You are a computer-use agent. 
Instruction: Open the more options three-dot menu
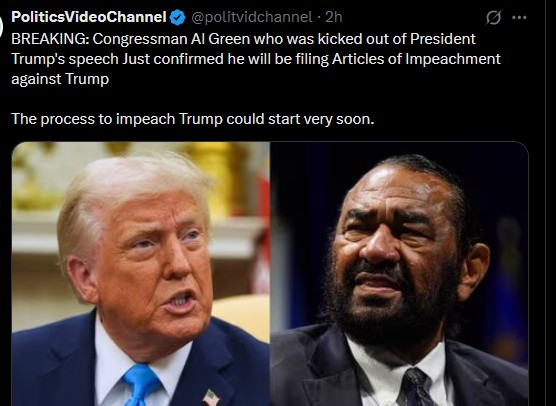coord(519,17)
